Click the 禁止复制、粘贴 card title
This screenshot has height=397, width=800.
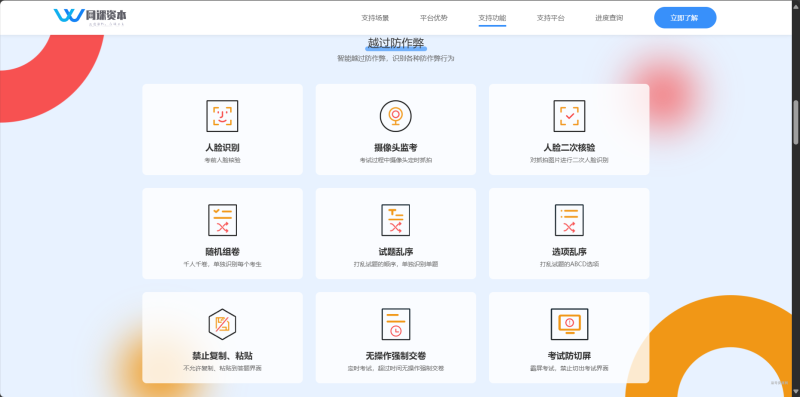coord(222,356)
